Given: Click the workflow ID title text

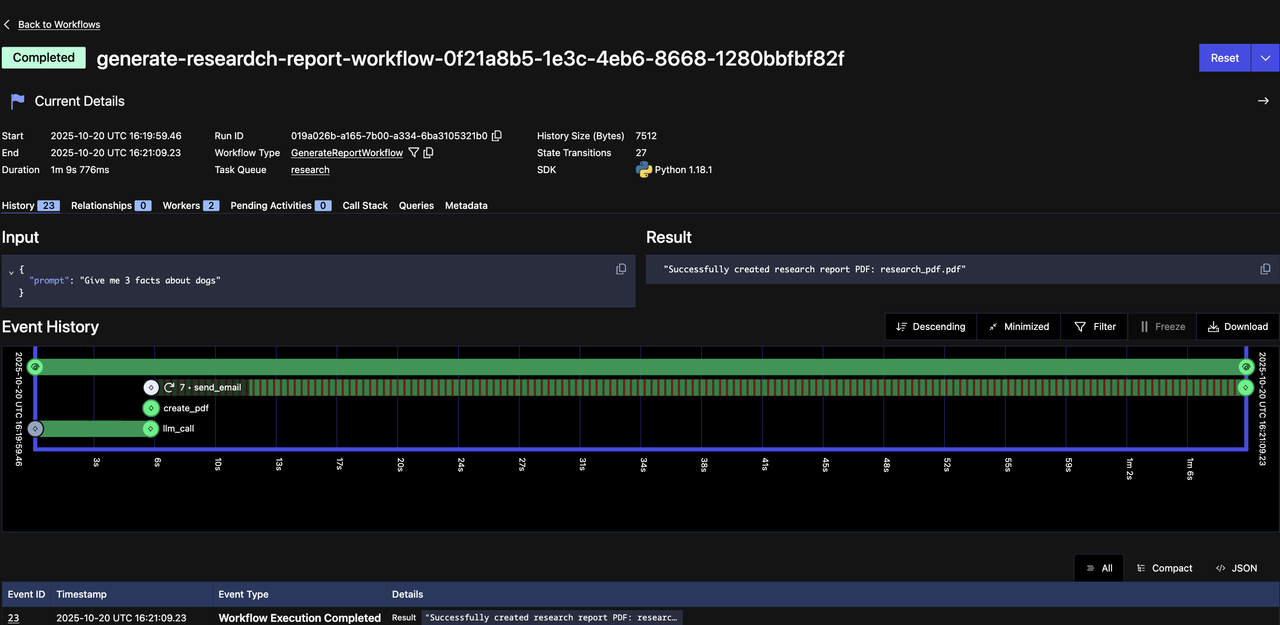Looking at the screenshot, I should pos(470,58).
